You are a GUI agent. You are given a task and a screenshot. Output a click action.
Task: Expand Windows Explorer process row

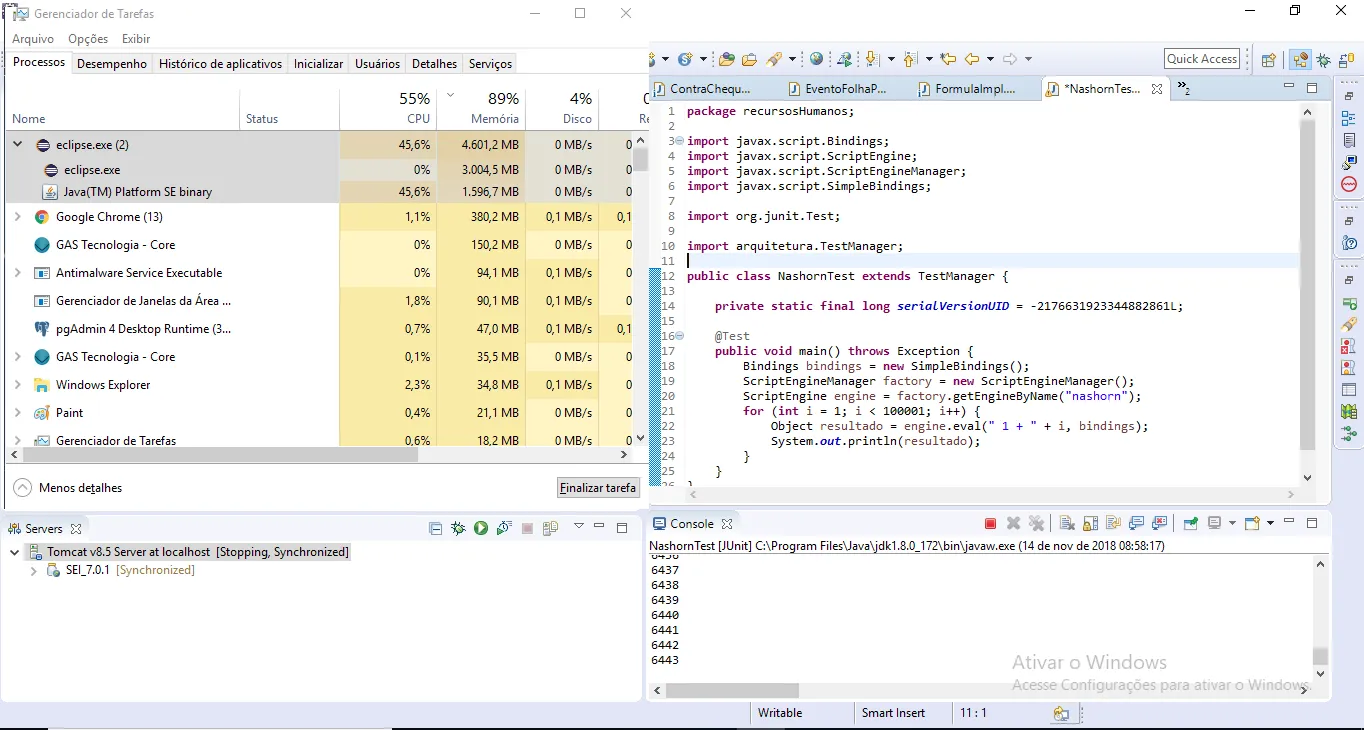coord(17,385)
